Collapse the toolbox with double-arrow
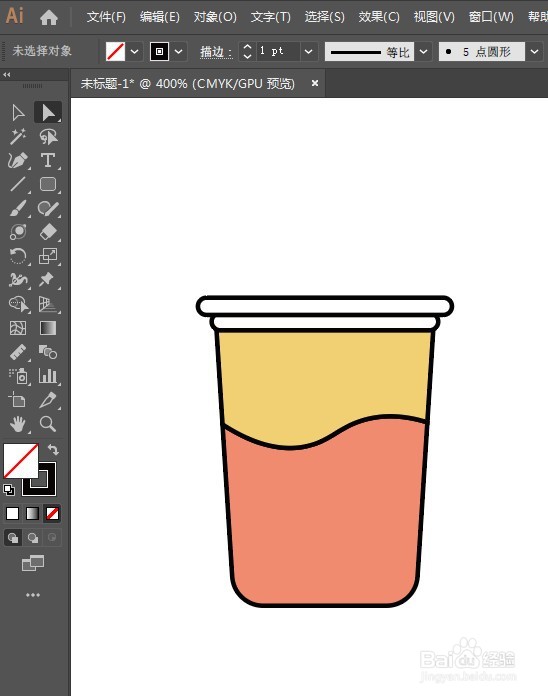 [x=7, y=75]
